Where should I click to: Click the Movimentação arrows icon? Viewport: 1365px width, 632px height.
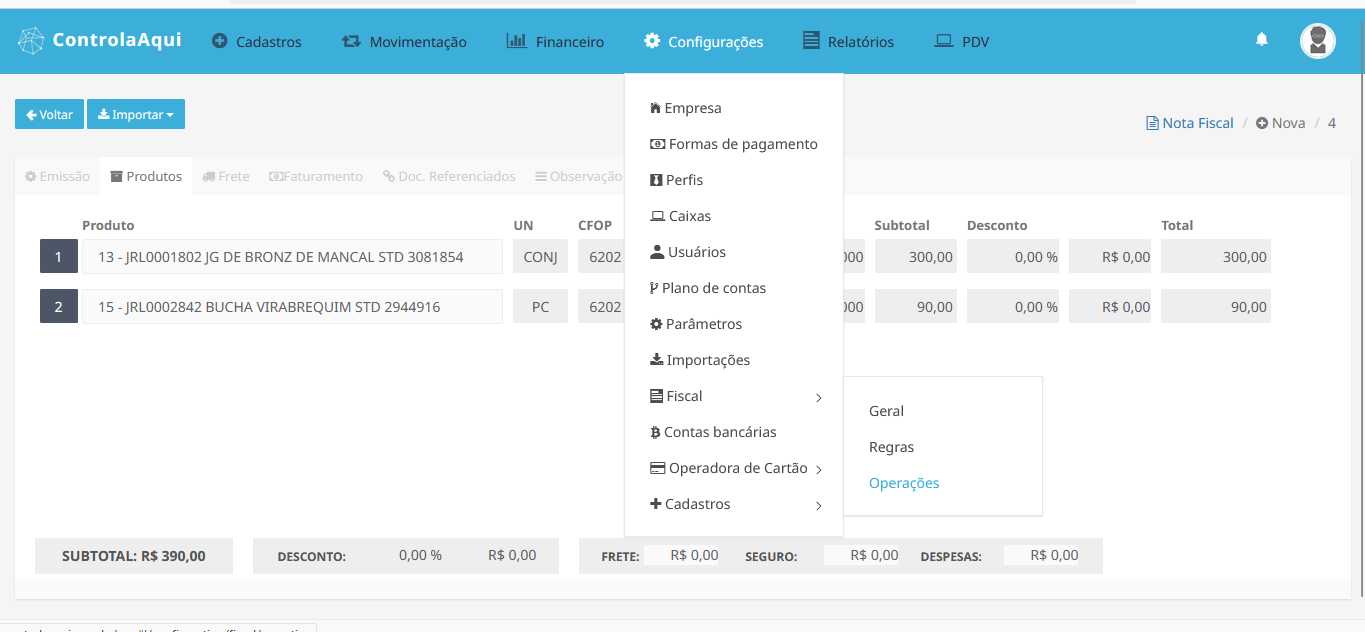pyautogui.click(x=351, y=42)
